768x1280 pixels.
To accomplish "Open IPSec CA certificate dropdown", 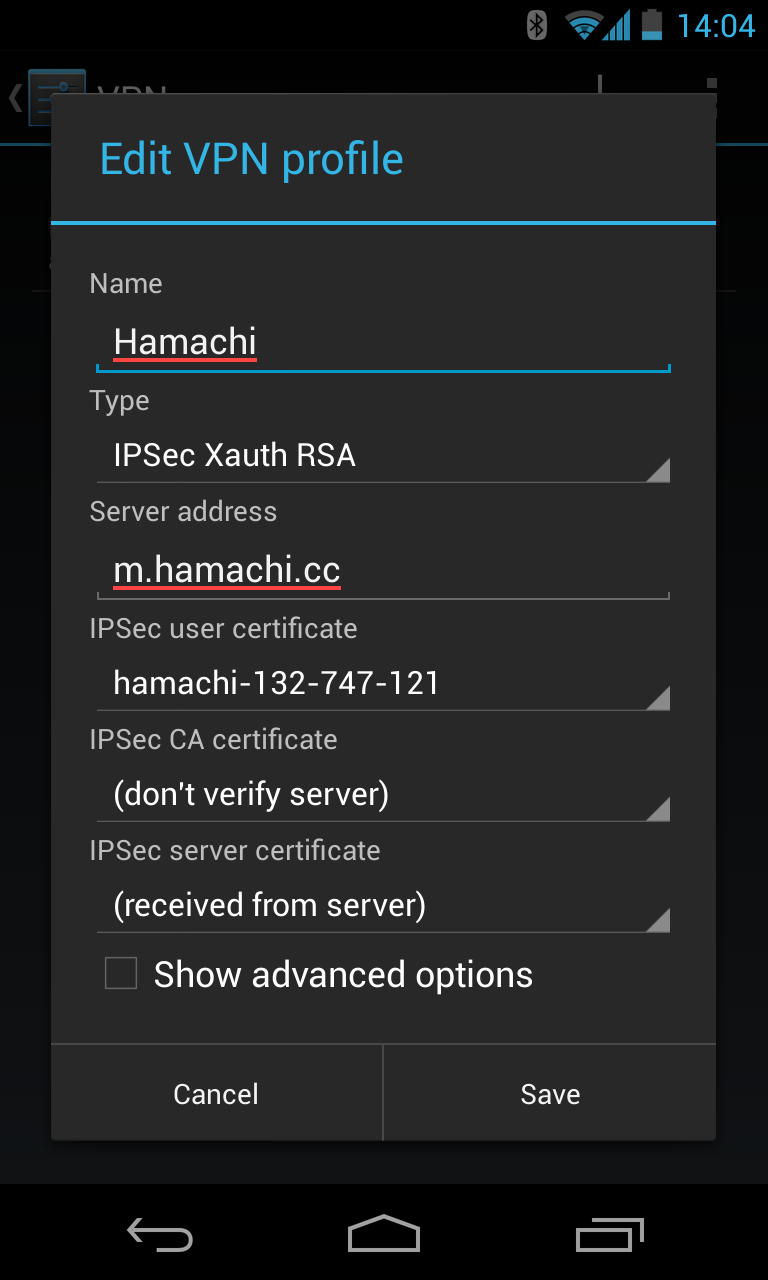I will [x=383, y=795].
